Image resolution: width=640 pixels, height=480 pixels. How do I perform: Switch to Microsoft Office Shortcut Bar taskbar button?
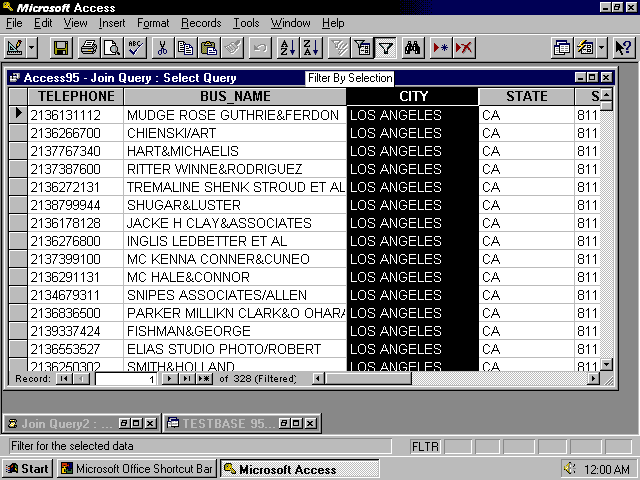pyautogui.click(x=136, y=469)
